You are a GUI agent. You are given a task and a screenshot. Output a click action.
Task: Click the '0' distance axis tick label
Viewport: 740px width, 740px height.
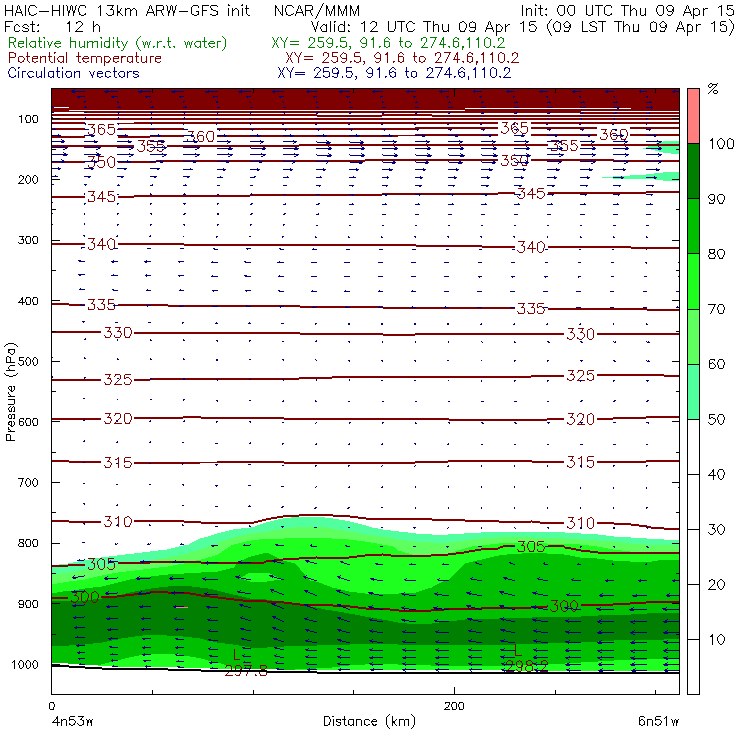(51, 706)
